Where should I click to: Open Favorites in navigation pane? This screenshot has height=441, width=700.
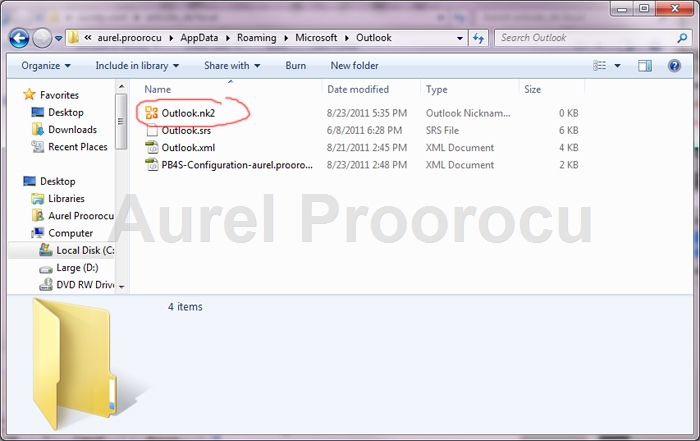click(x=59, y=95)
